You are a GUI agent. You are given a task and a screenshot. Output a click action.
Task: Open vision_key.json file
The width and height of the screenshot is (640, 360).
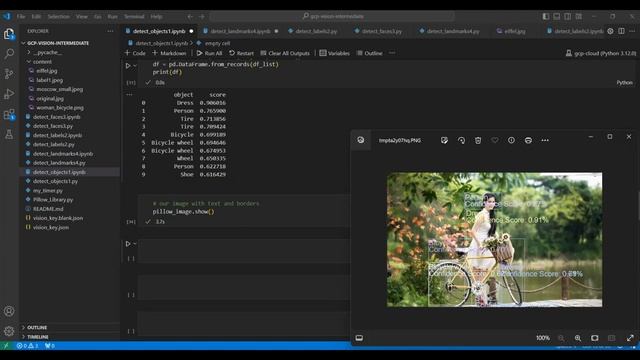(x=51, y=227)
